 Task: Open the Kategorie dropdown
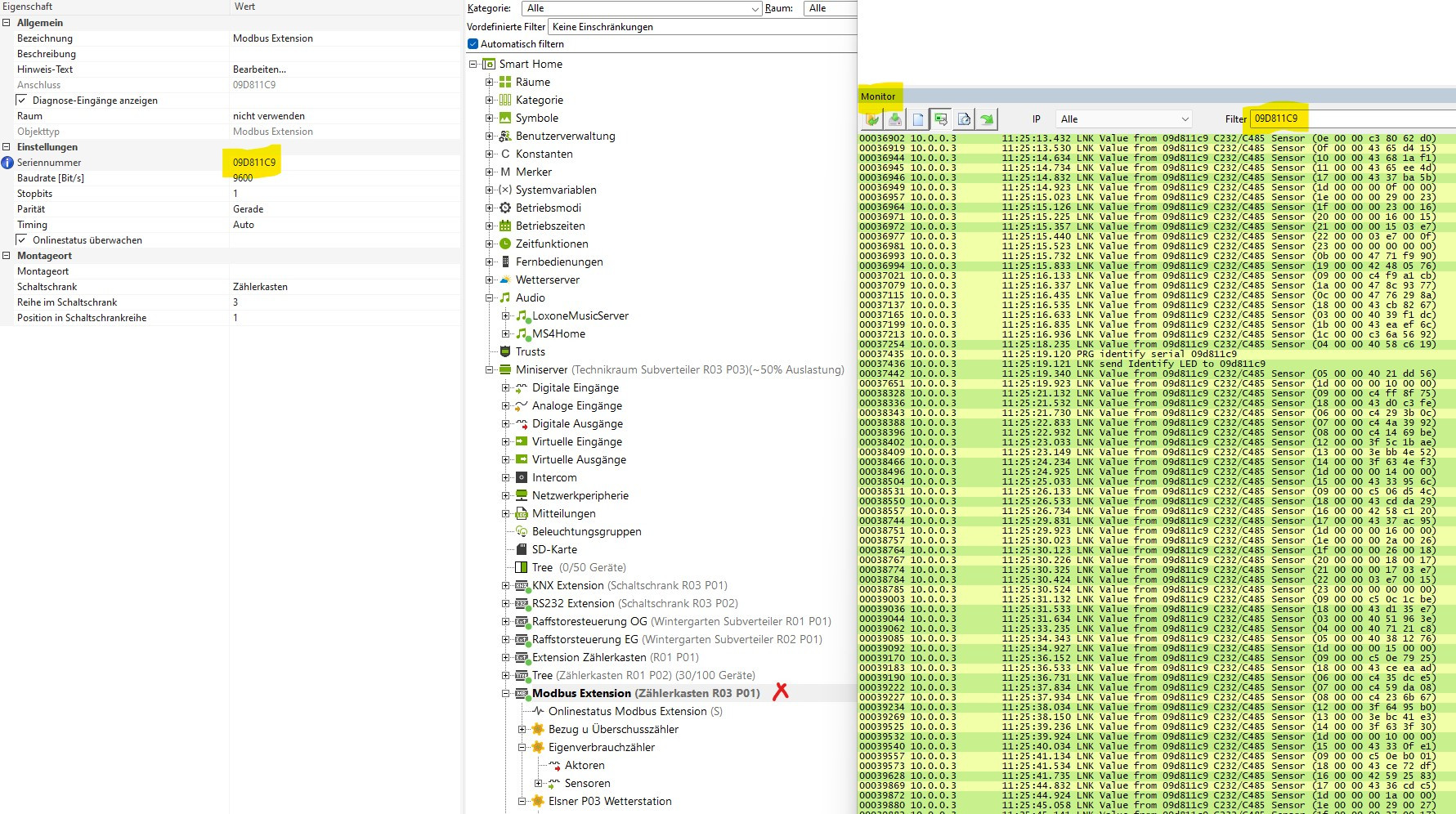tap(755, 8)
